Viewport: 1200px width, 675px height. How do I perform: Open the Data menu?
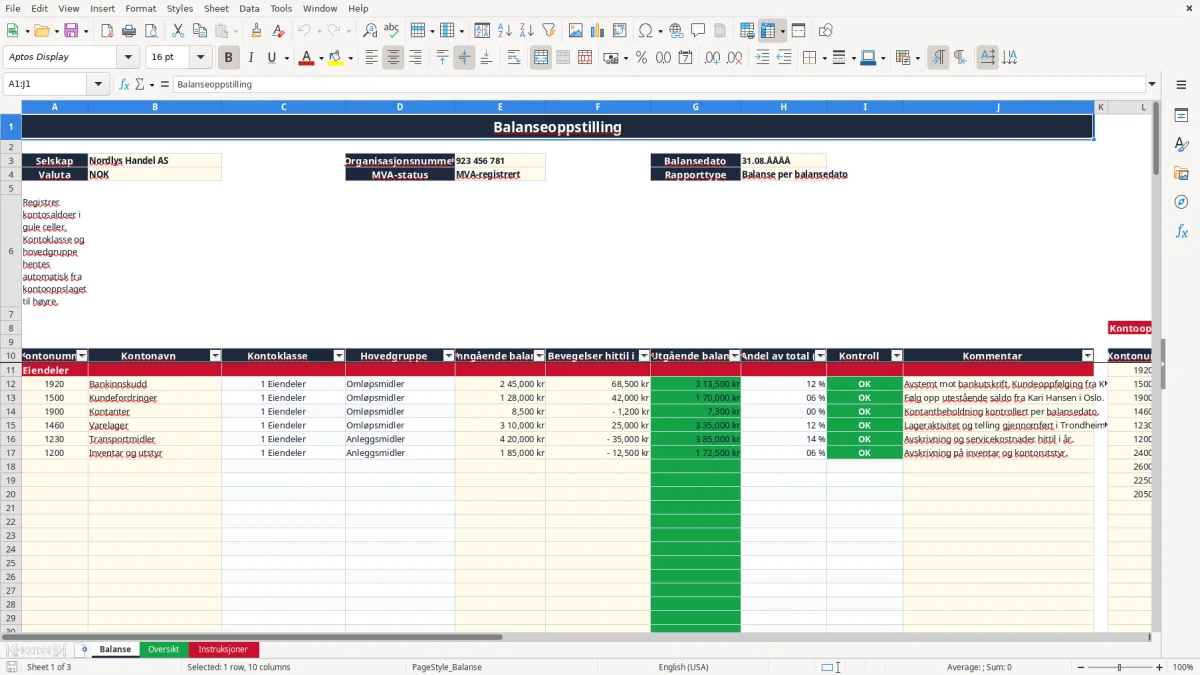coord(249,8)
